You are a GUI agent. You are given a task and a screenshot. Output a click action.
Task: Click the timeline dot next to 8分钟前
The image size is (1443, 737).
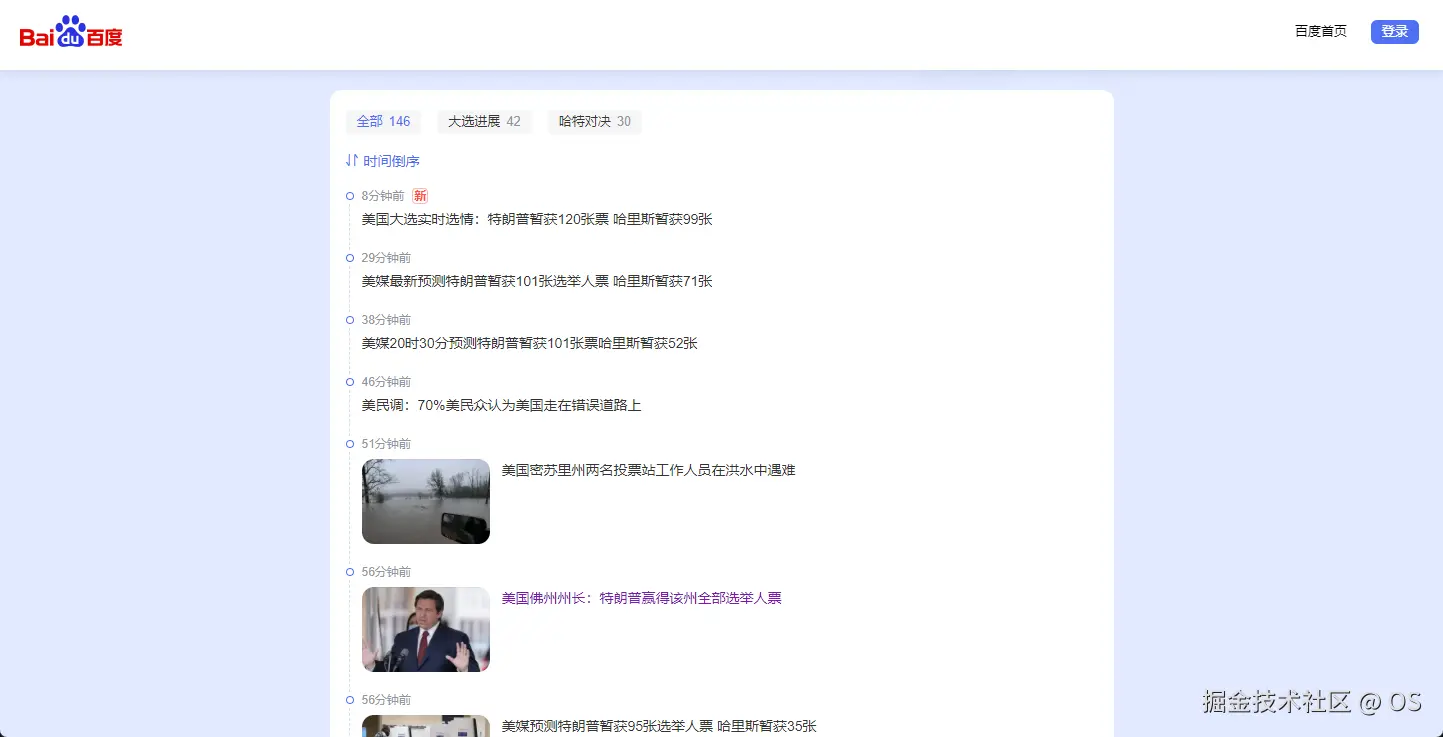point(349,196)
